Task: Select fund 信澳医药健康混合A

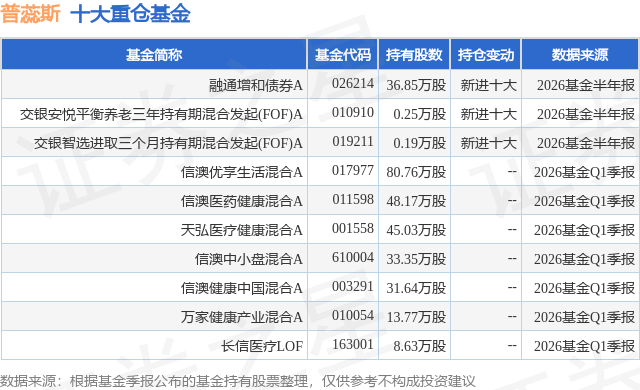Action: pos(242,201)
